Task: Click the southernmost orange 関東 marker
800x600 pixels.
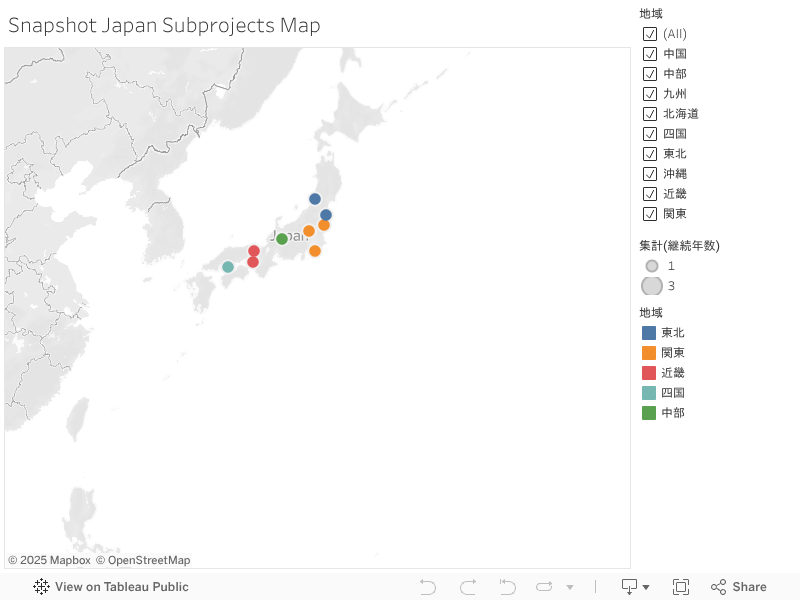Action: pos(315,251)
